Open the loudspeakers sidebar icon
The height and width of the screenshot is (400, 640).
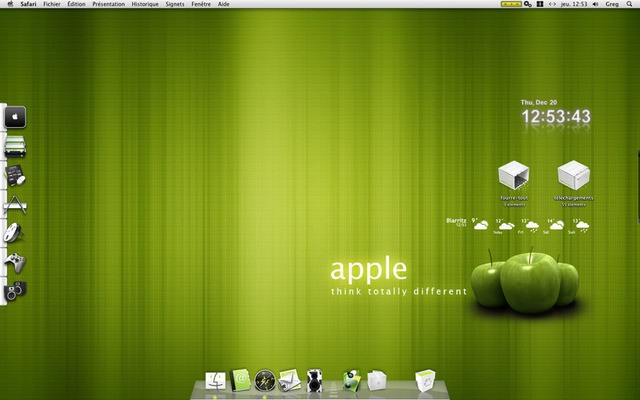(15, 291)
